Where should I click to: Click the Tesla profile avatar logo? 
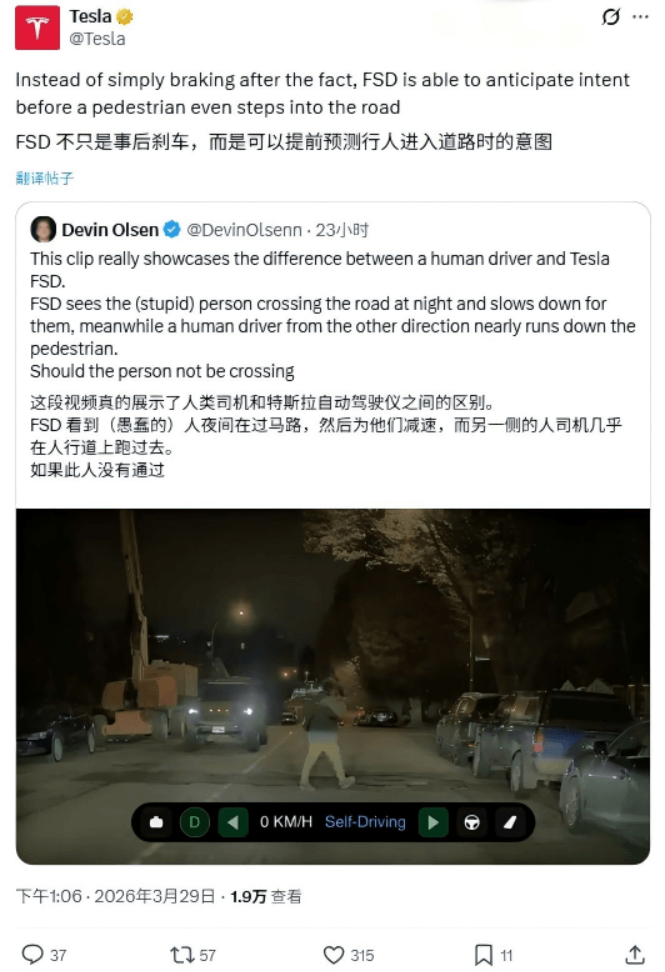point(37,28)
